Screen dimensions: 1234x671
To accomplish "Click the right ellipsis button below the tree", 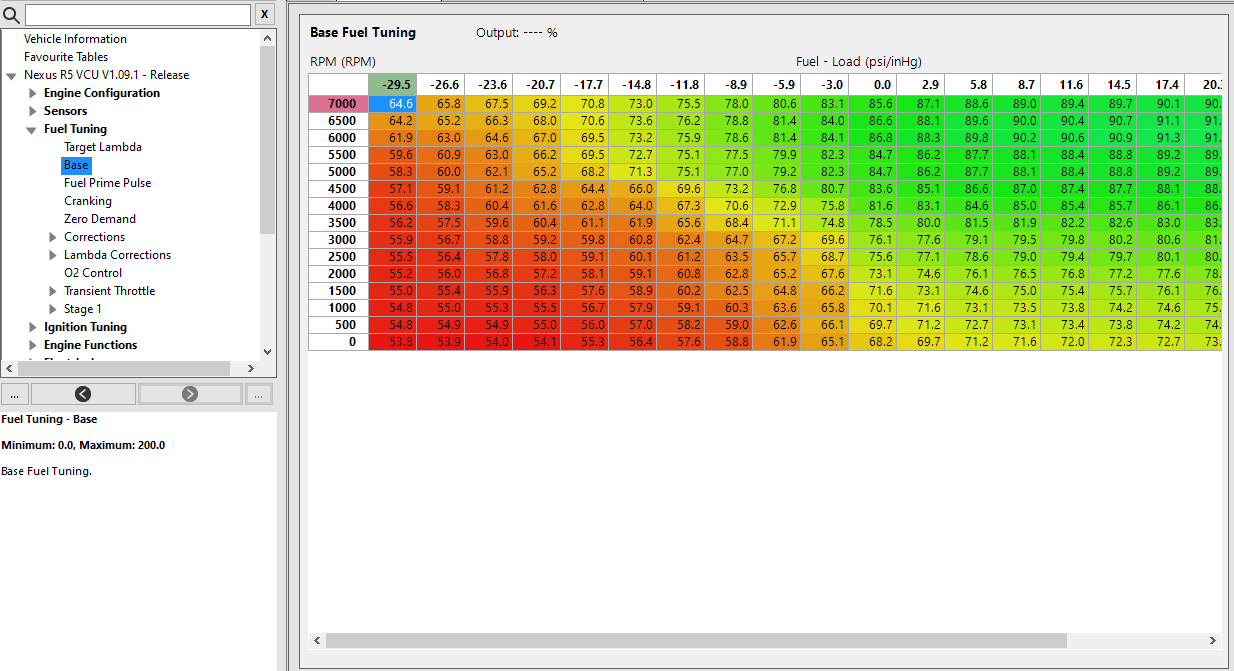I will point(258,394).
